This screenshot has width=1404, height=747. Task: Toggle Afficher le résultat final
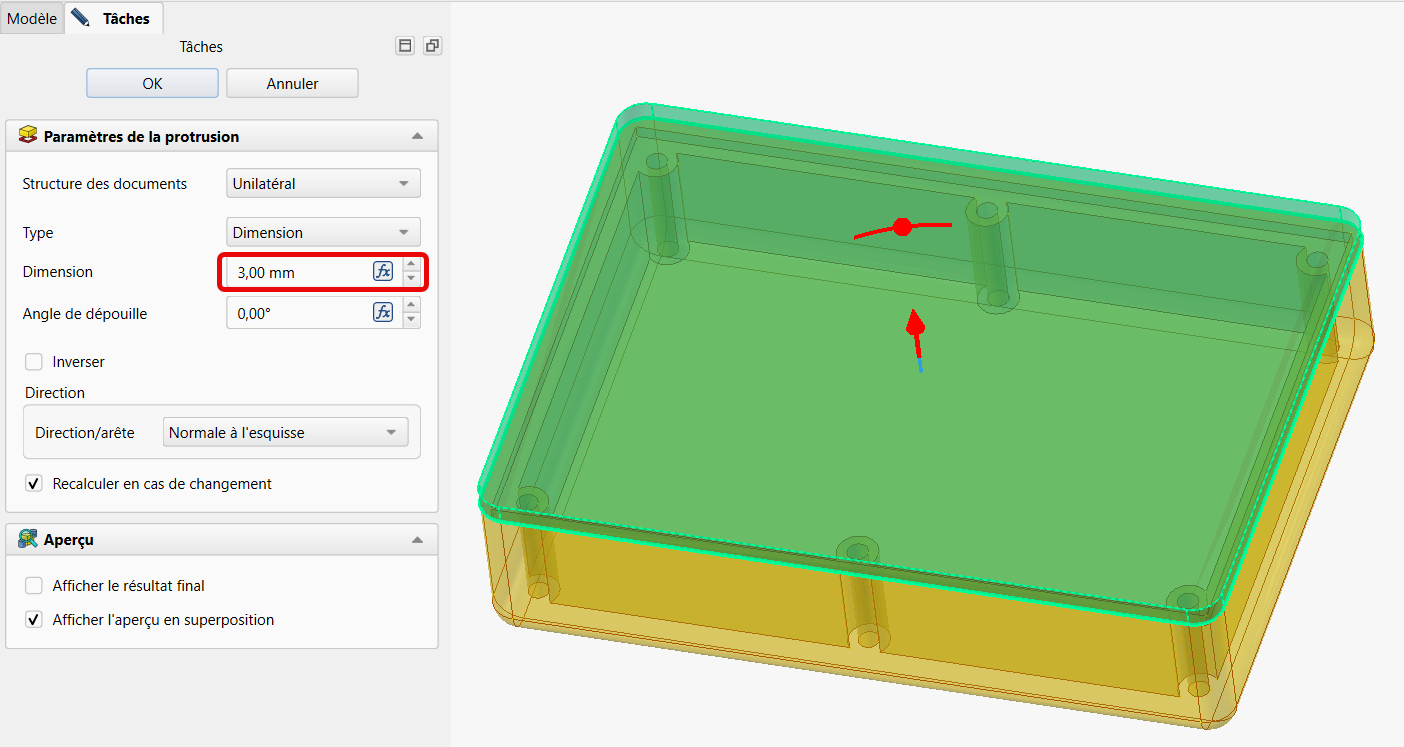point(34,586)
